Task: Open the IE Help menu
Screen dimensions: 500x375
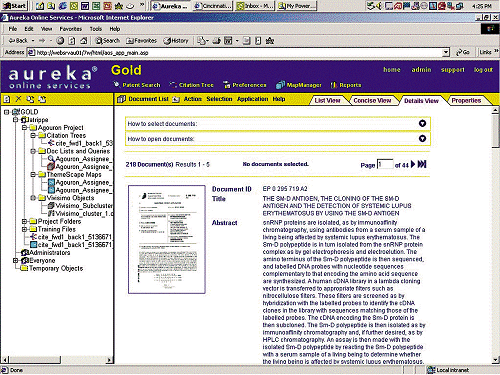Action: point(115,29)
